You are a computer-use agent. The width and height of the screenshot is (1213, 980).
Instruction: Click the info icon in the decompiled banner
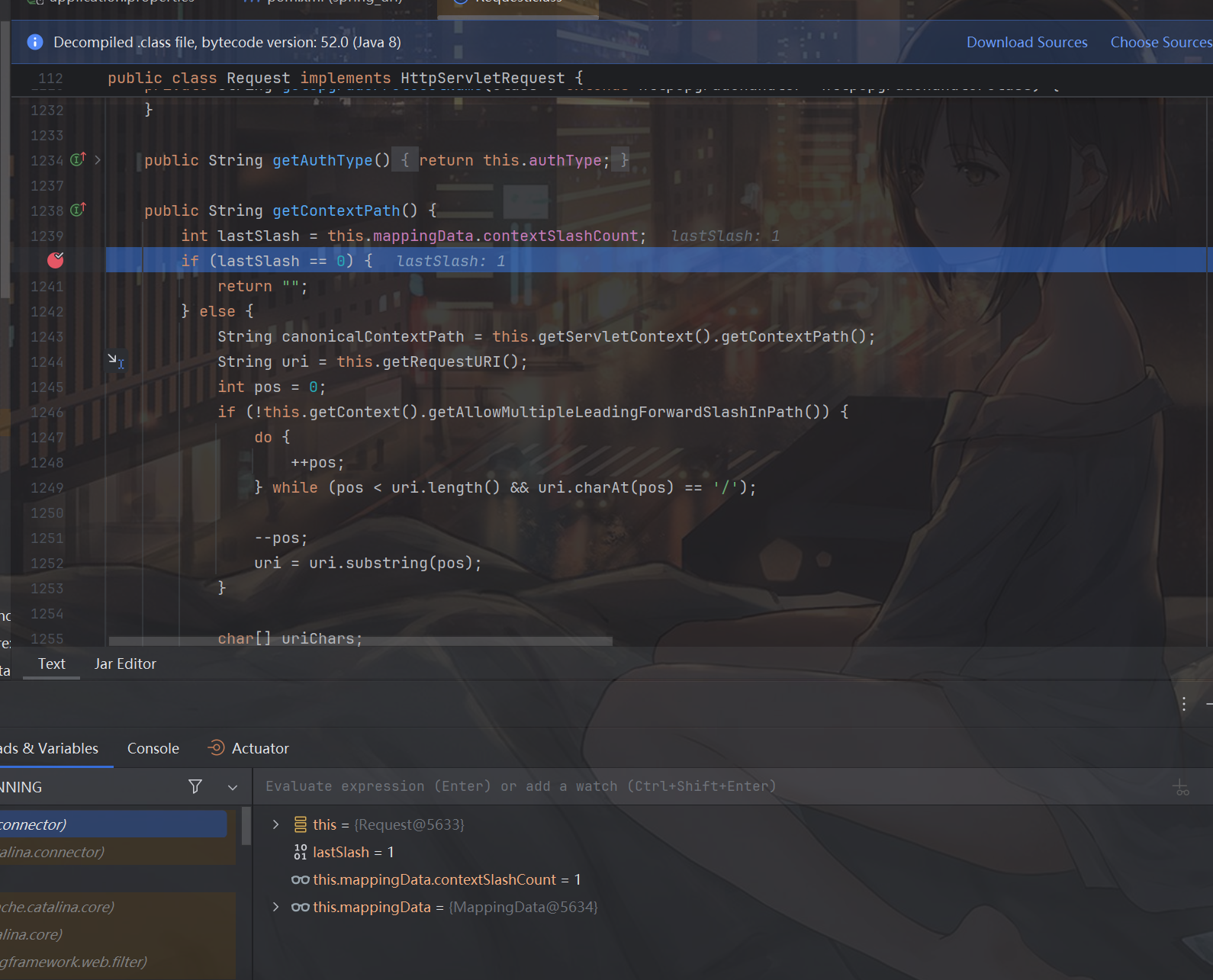[35, 42]
